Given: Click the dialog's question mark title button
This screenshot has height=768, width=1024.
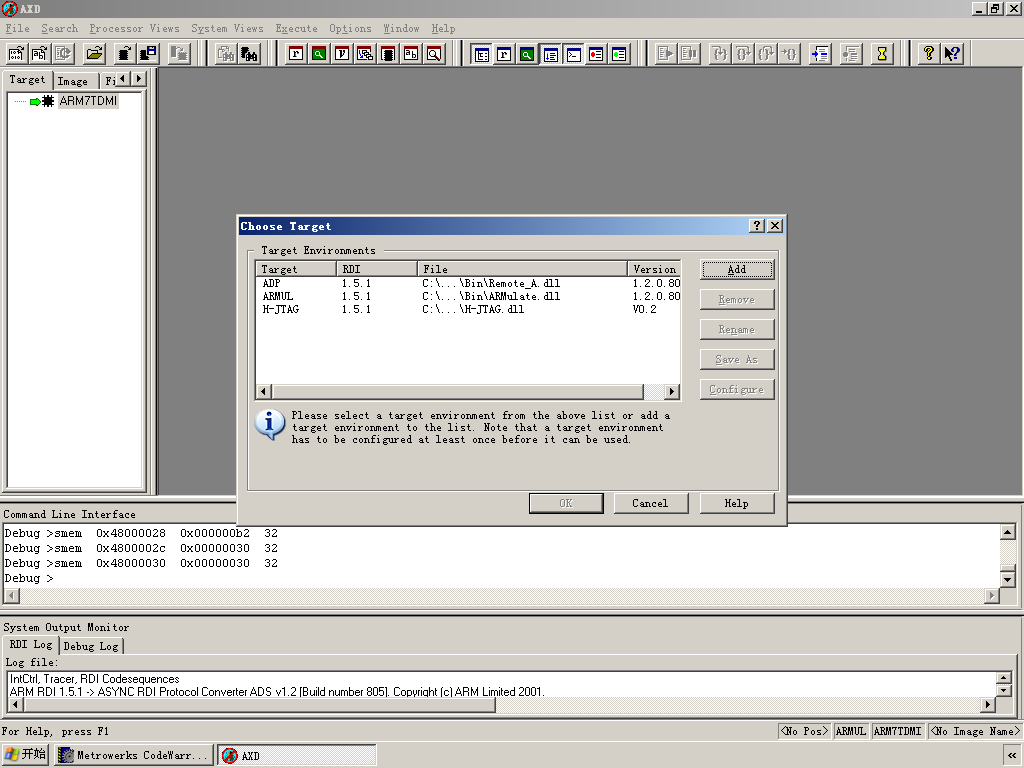Looking at the screenshot, I should point(757,225).
